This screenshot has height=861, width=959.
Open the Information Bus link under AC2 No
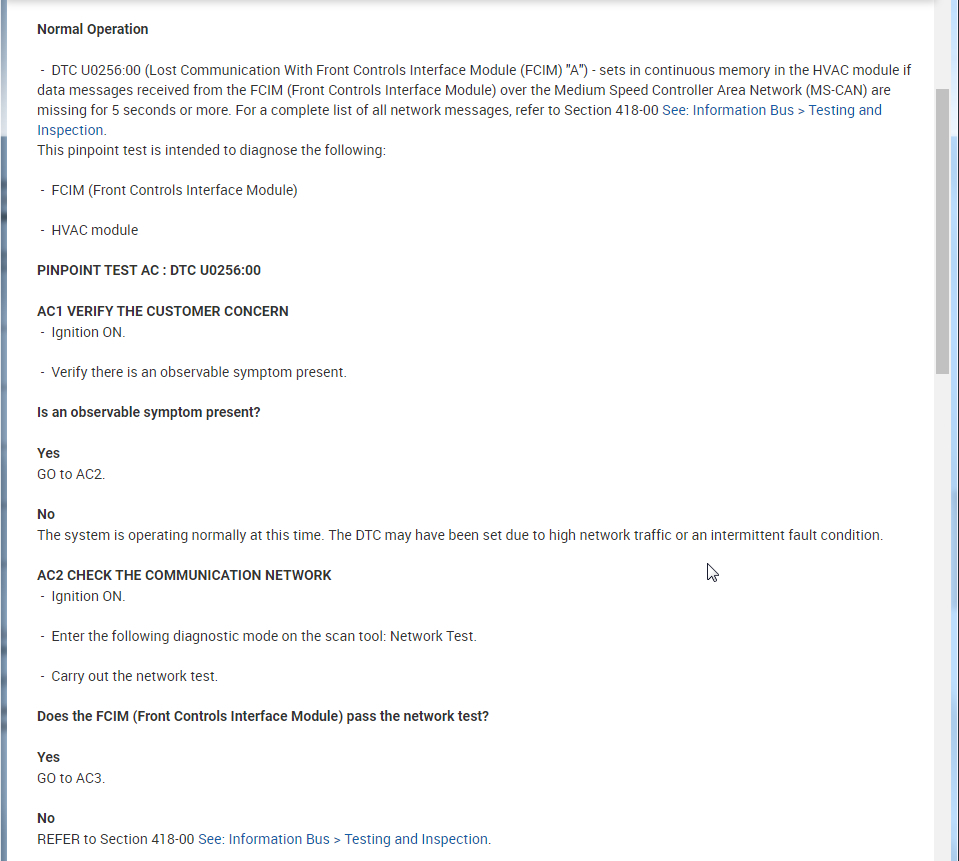pos(344,839)
